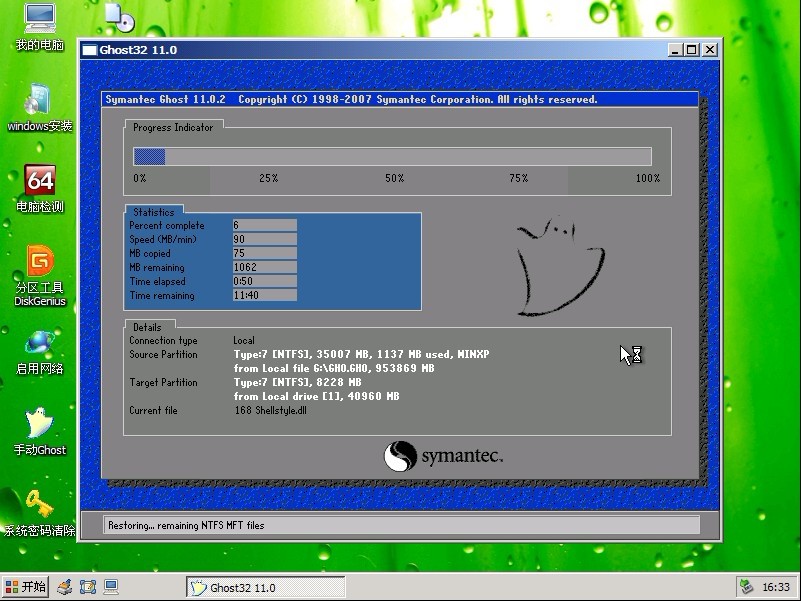Select the Ghost32 11.0 taskbar button

coord(265,587)
